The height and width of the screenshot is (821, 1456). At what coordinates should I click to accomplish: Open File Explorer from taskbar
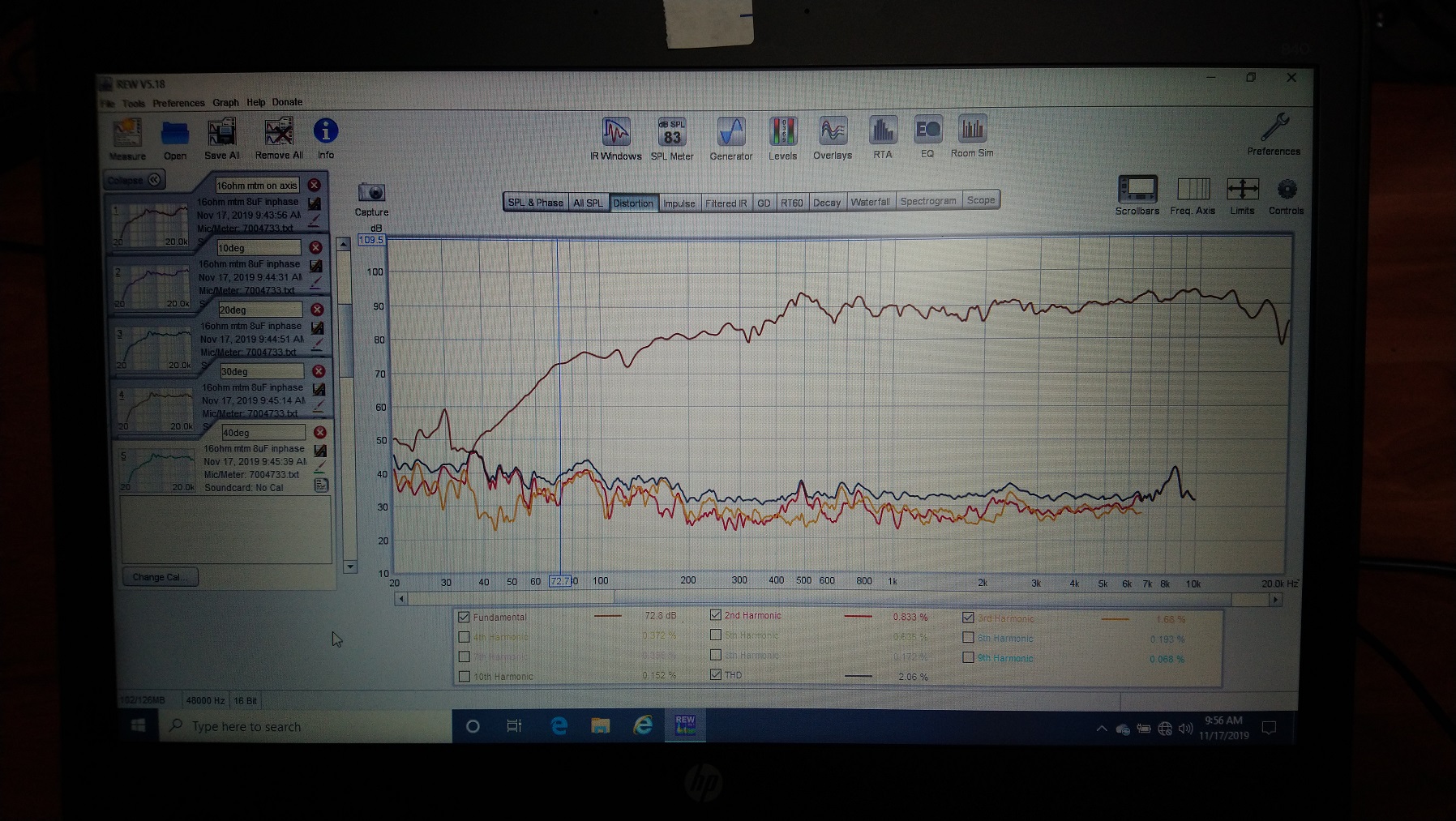[x=601, y=725]
